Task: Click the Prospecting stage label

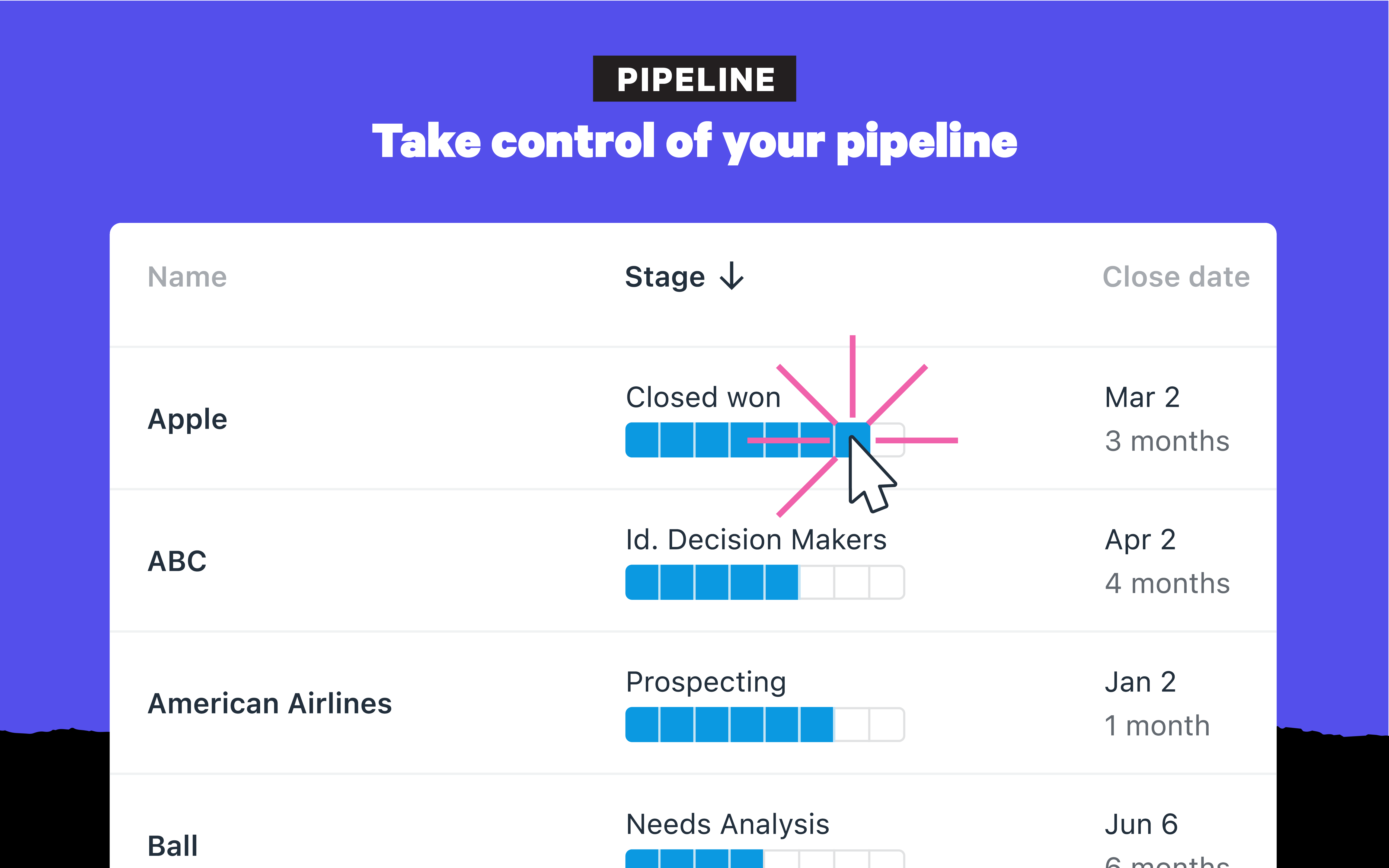Action: pyautogui.click(x=706, y=683)
